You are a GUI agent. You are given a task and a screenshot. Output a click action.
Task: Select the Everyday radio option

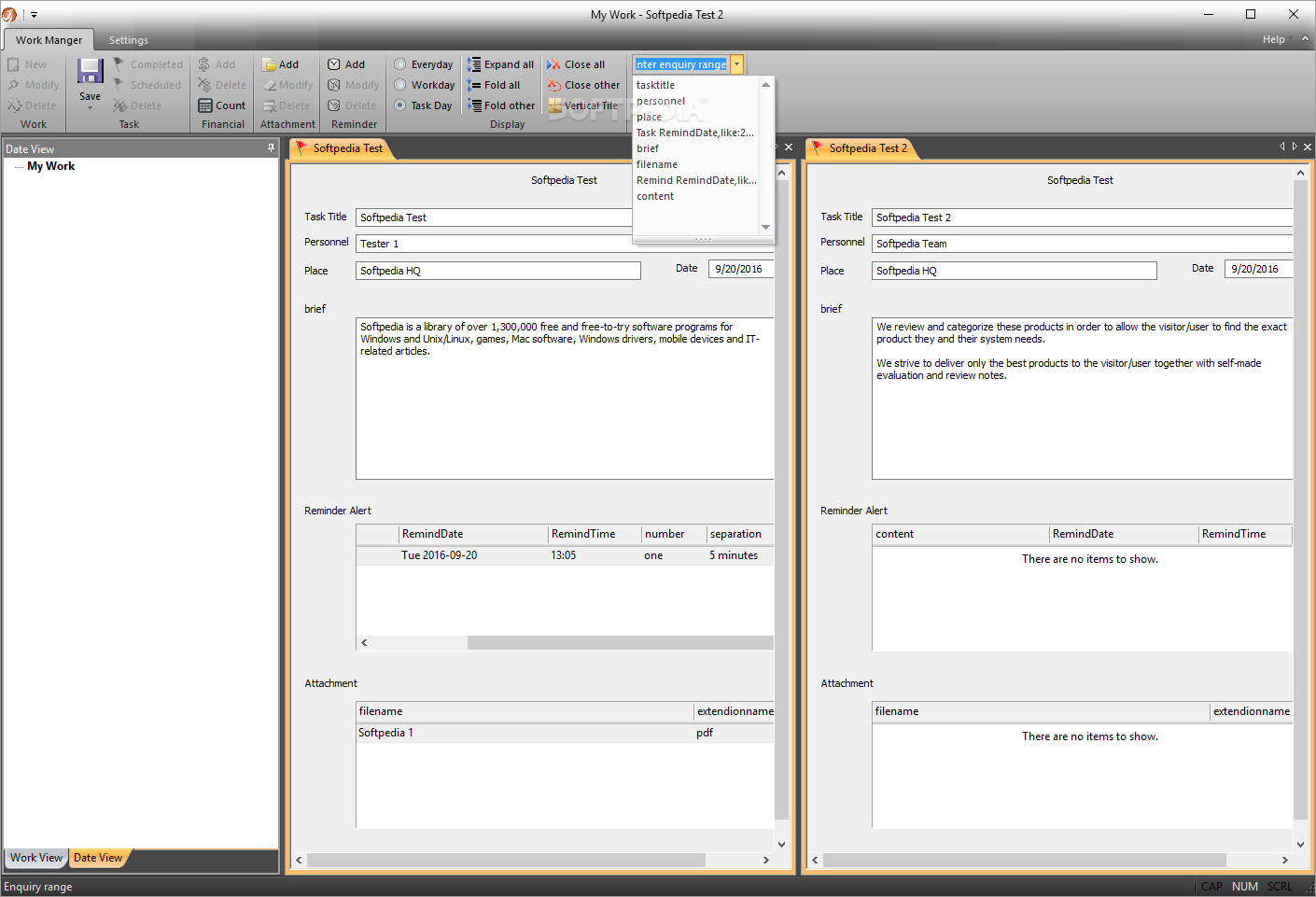(424, 64)
